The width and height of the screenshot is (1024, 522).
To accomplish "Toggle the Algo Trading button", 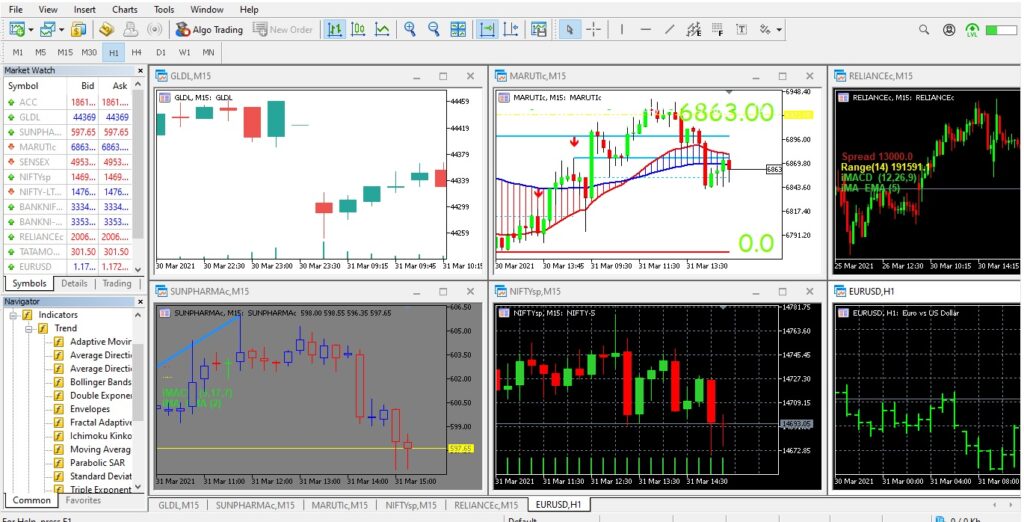I will (209, 29).
